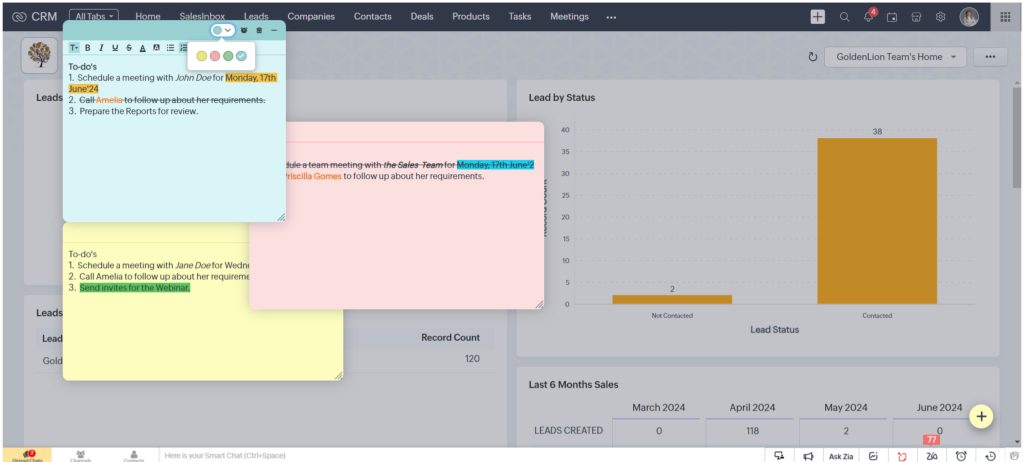Open the marketplace store icon
Viewport: 1024px width, 462px height.
[x=916, y=17]
